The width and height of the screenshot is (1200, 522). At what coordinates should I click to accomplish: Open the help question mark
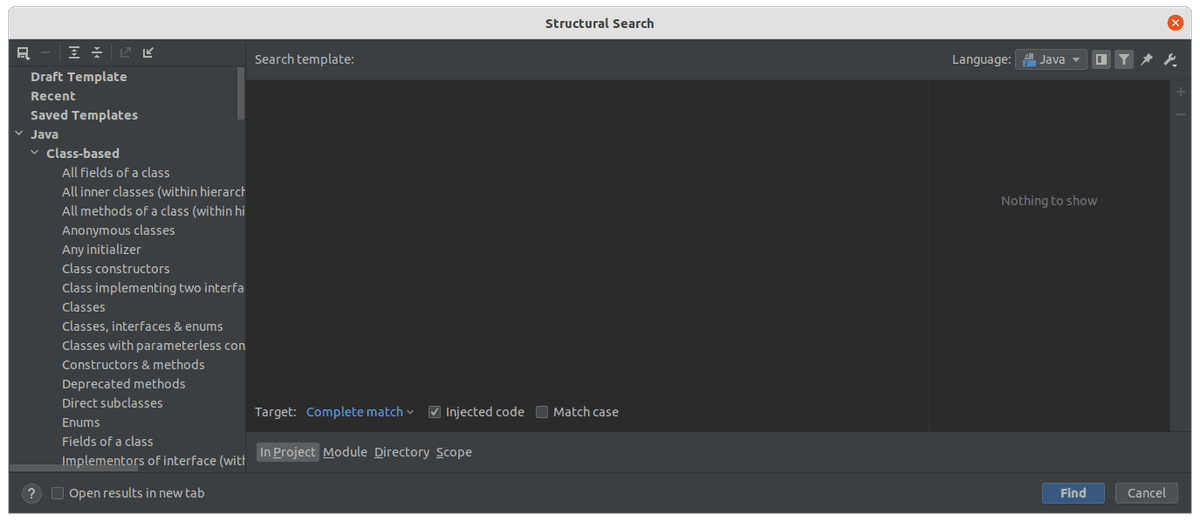(32, 493)
